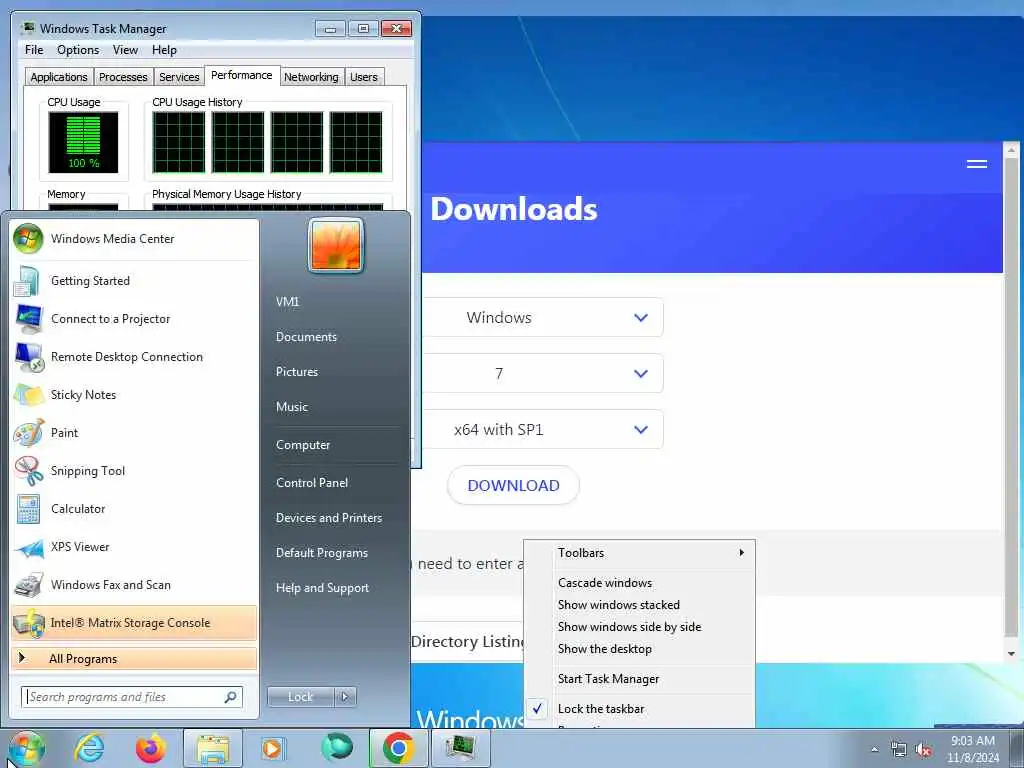1024x768 pixels.
Task: Open Calculator from the Start menu
Action: tap(134, 509)
